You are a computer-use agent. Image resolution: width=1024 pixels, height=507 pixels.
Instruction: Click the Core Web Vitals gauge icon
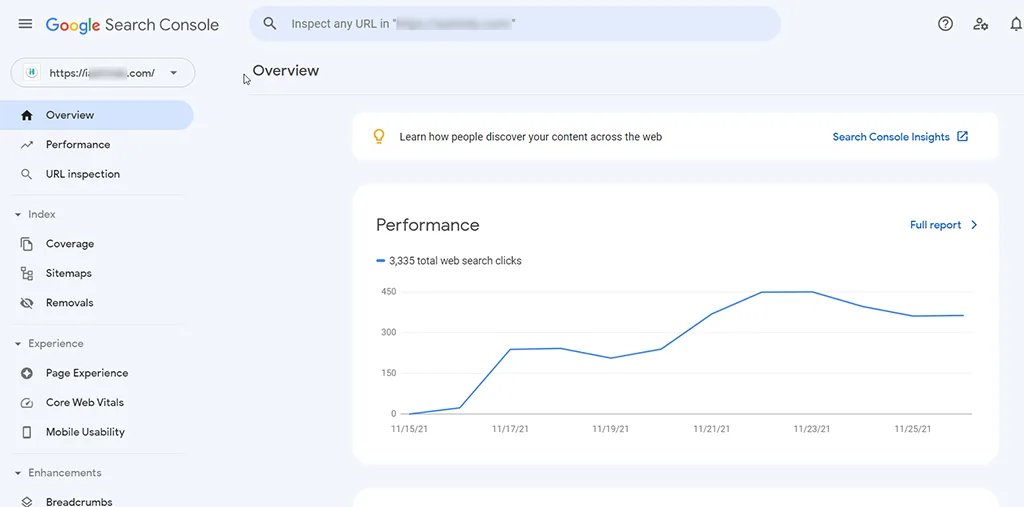27,402
